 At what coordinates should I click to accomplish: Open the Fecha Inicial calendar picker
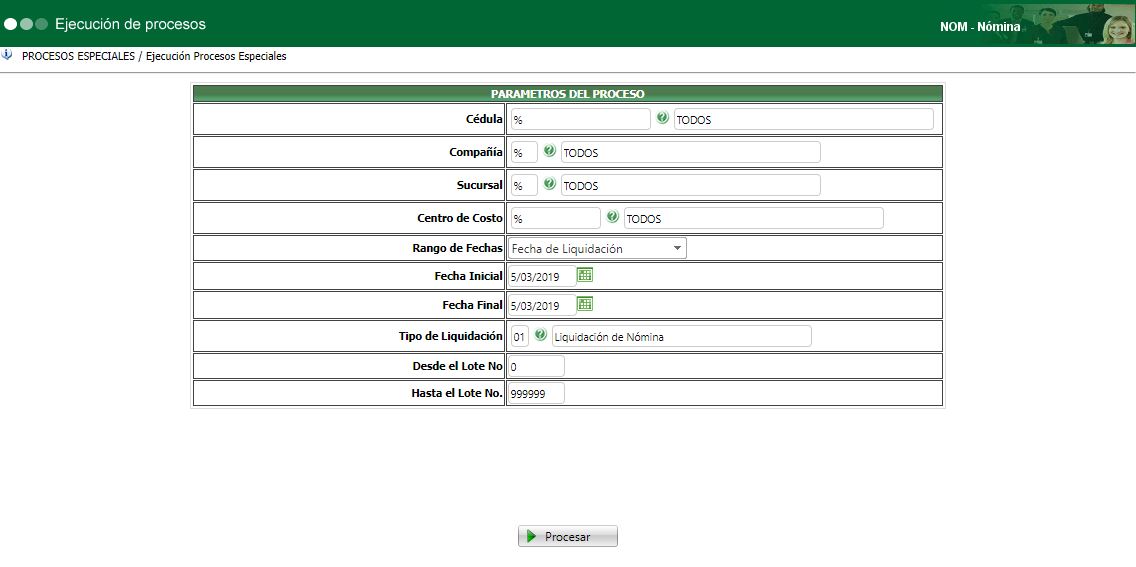click(585, 274)
